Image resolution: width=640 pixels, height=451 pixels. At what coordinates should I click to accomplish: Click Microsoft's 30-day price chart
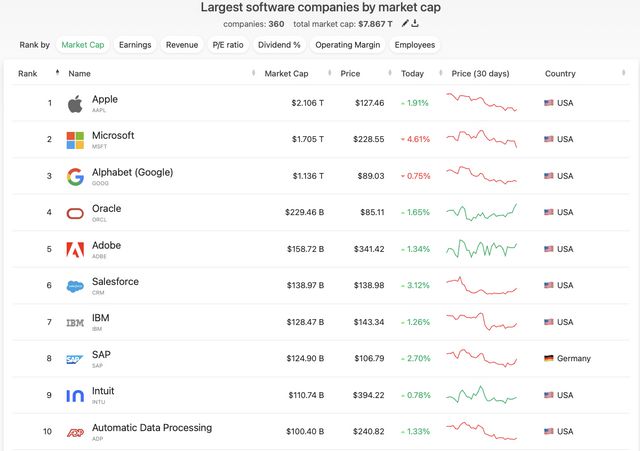[482, 139]
